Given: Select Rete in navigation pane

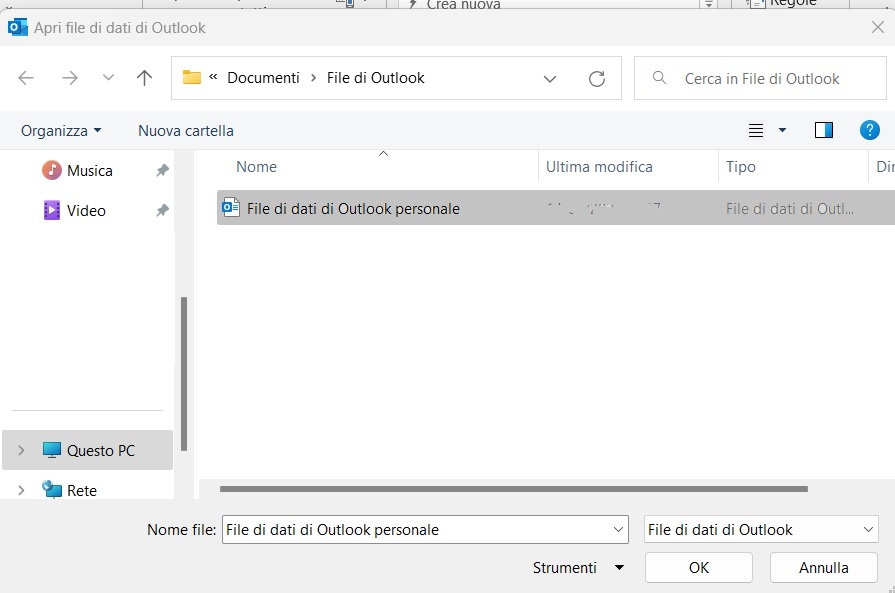Looking at the screenshot, I should pos(82,490).
